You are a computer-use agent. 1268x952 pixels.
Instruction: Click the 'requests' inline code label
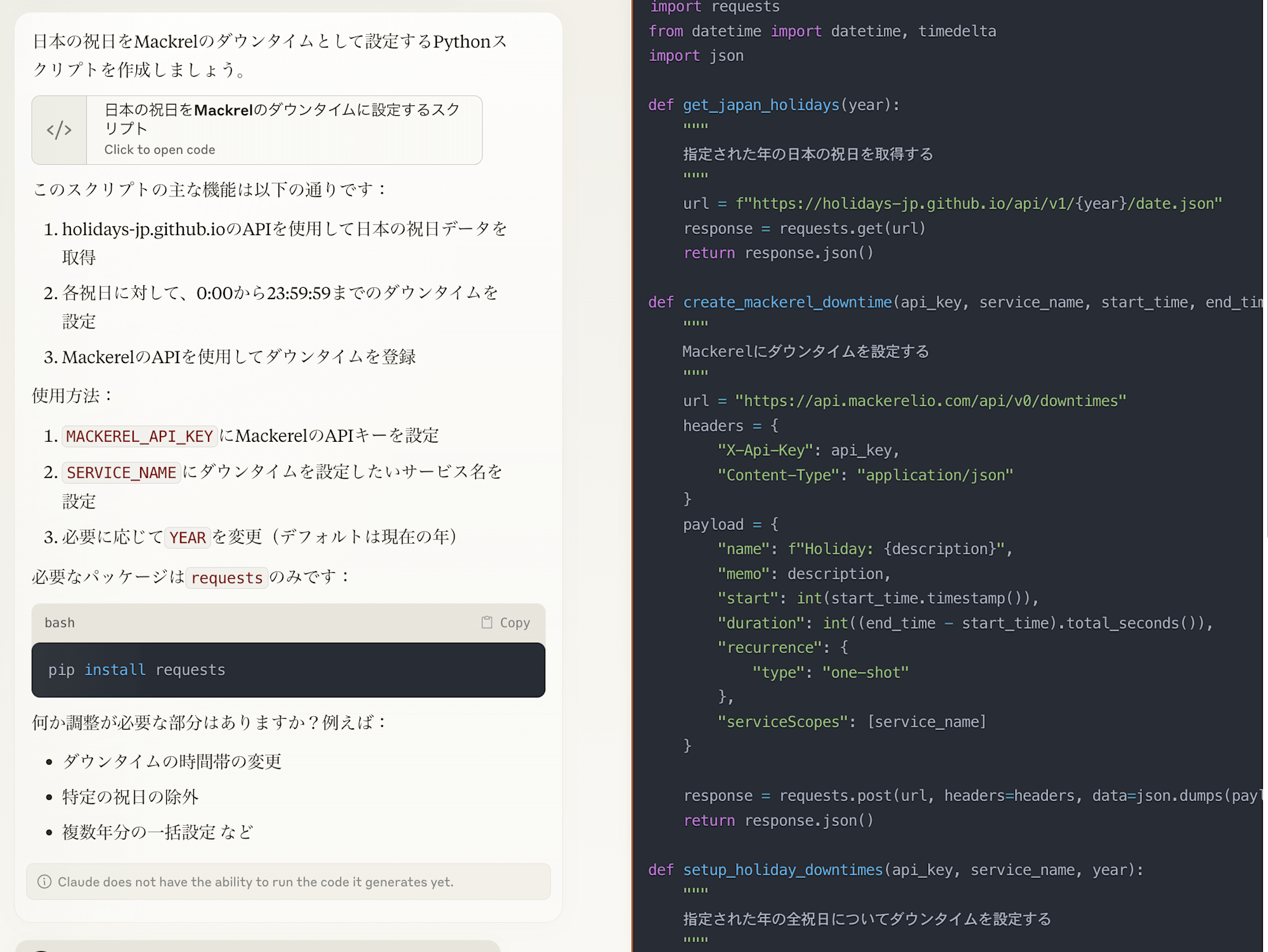click(x=227, y=577)
